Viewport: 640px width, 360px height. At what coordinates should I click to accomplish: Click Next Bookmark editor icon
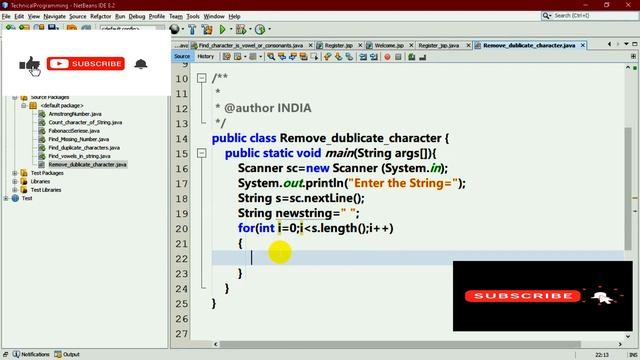(338, 57)
